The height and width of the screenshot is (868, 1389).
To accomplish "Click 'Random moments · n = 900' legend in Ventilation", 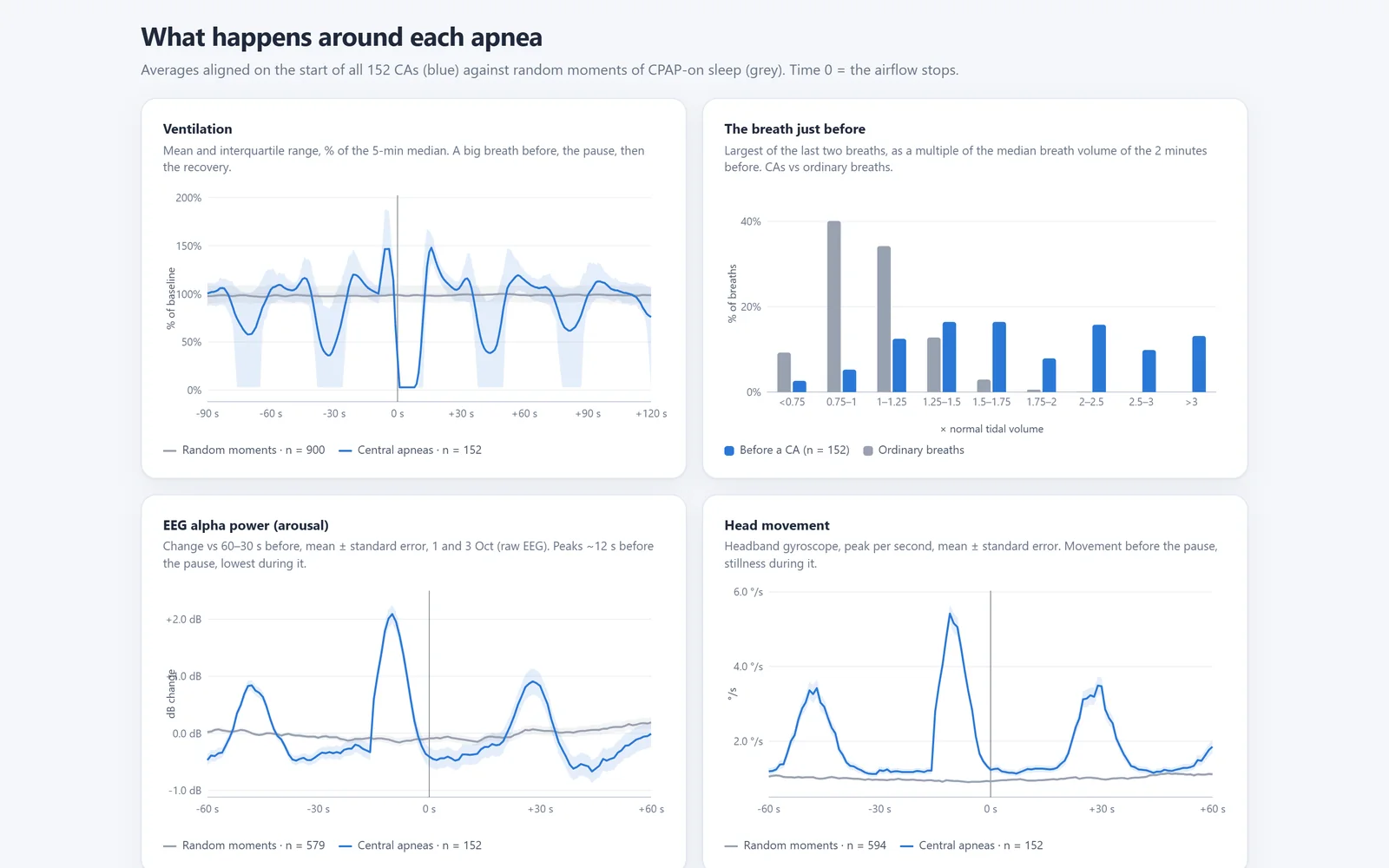I will [x=244, y=450].
